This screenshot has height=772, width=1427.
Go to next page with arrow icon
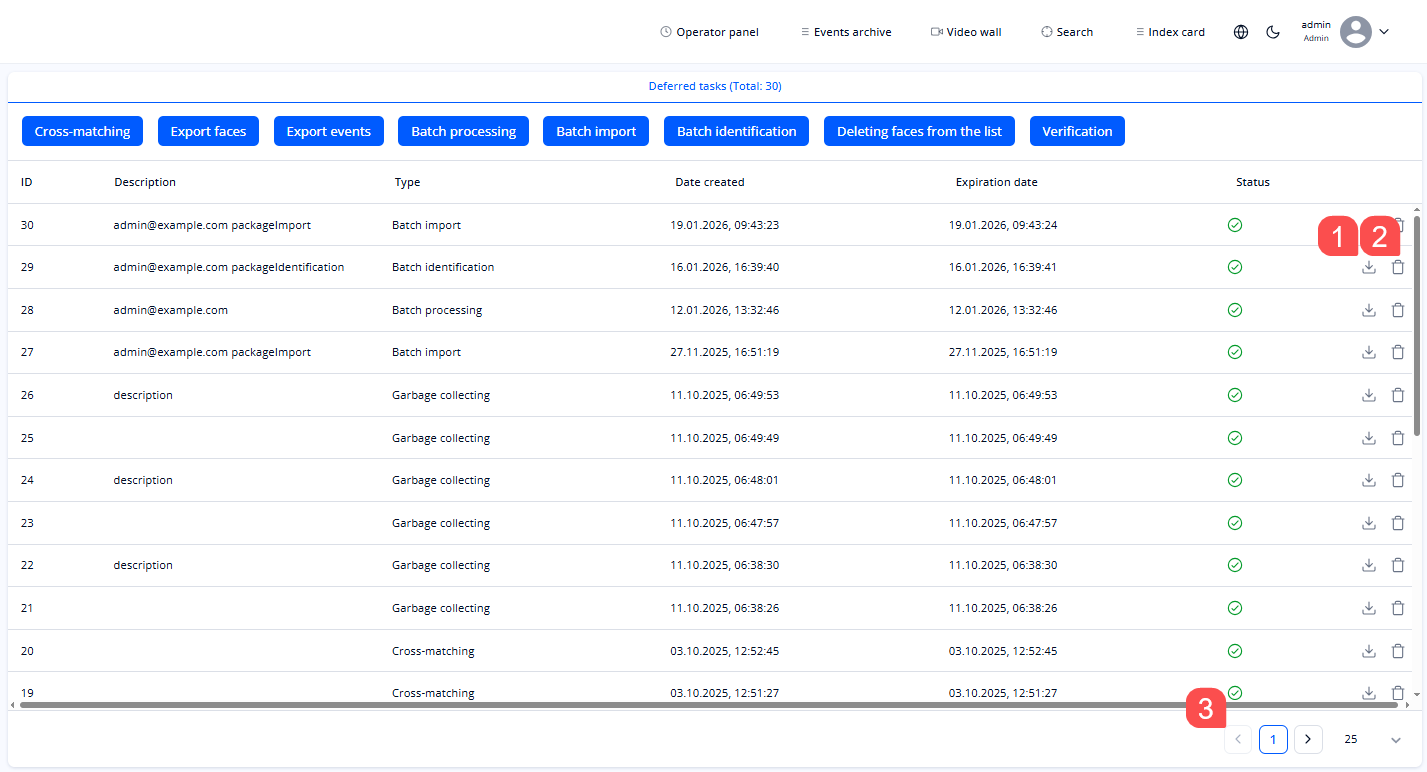(x=1308, y=739)
